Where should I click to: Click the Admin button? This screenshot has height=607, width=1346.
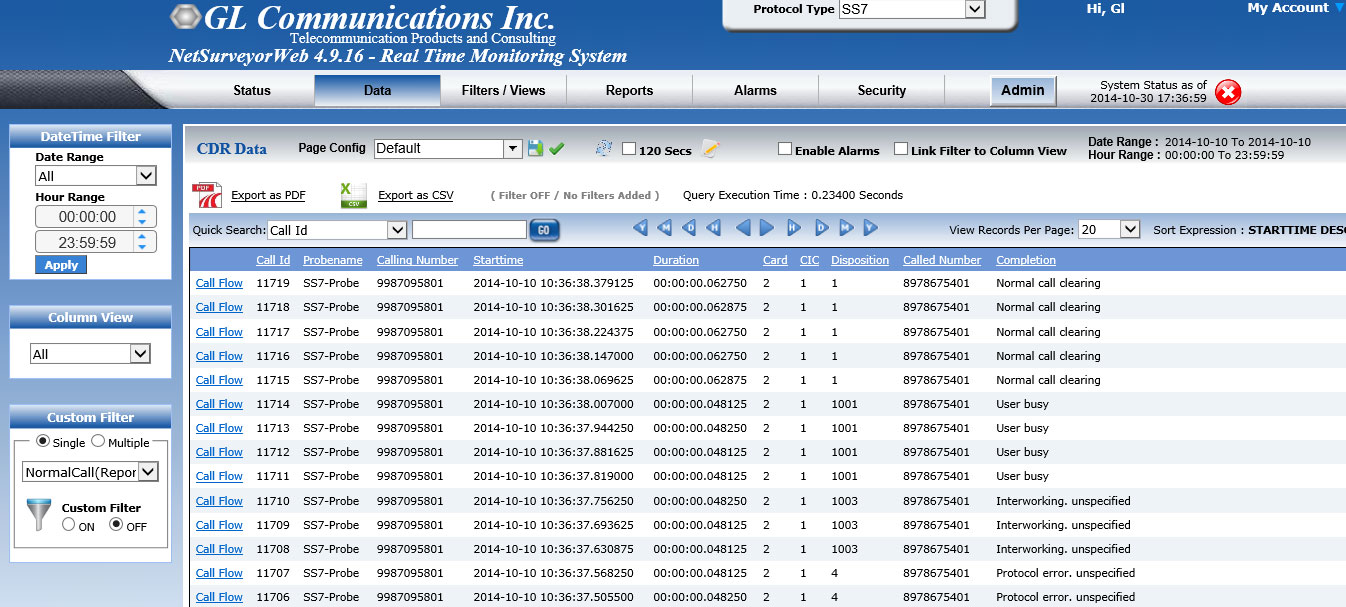[1023, 90]
